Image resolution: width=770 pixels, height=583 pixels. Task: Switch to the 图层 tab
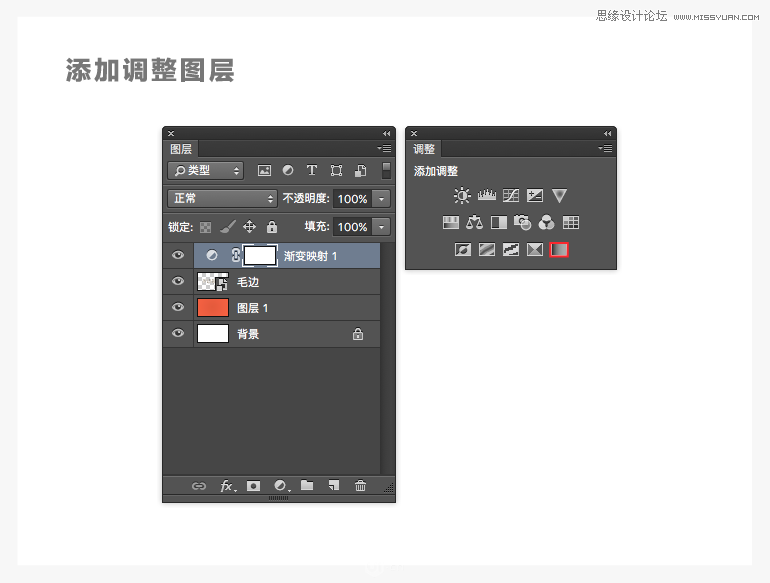tap(181, 149)
